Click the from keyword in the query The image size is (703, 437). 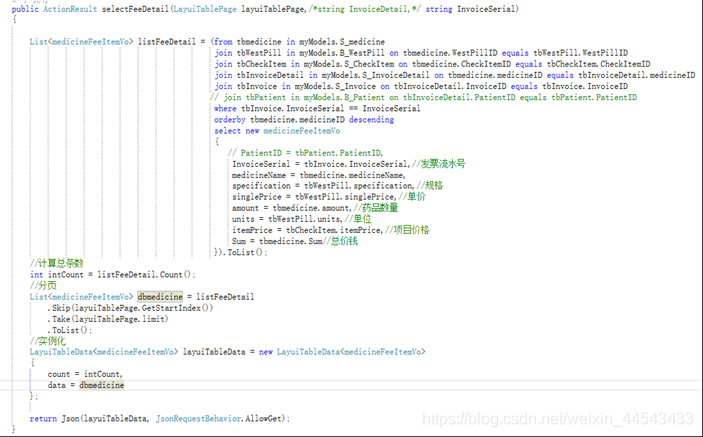coord(223,42)
